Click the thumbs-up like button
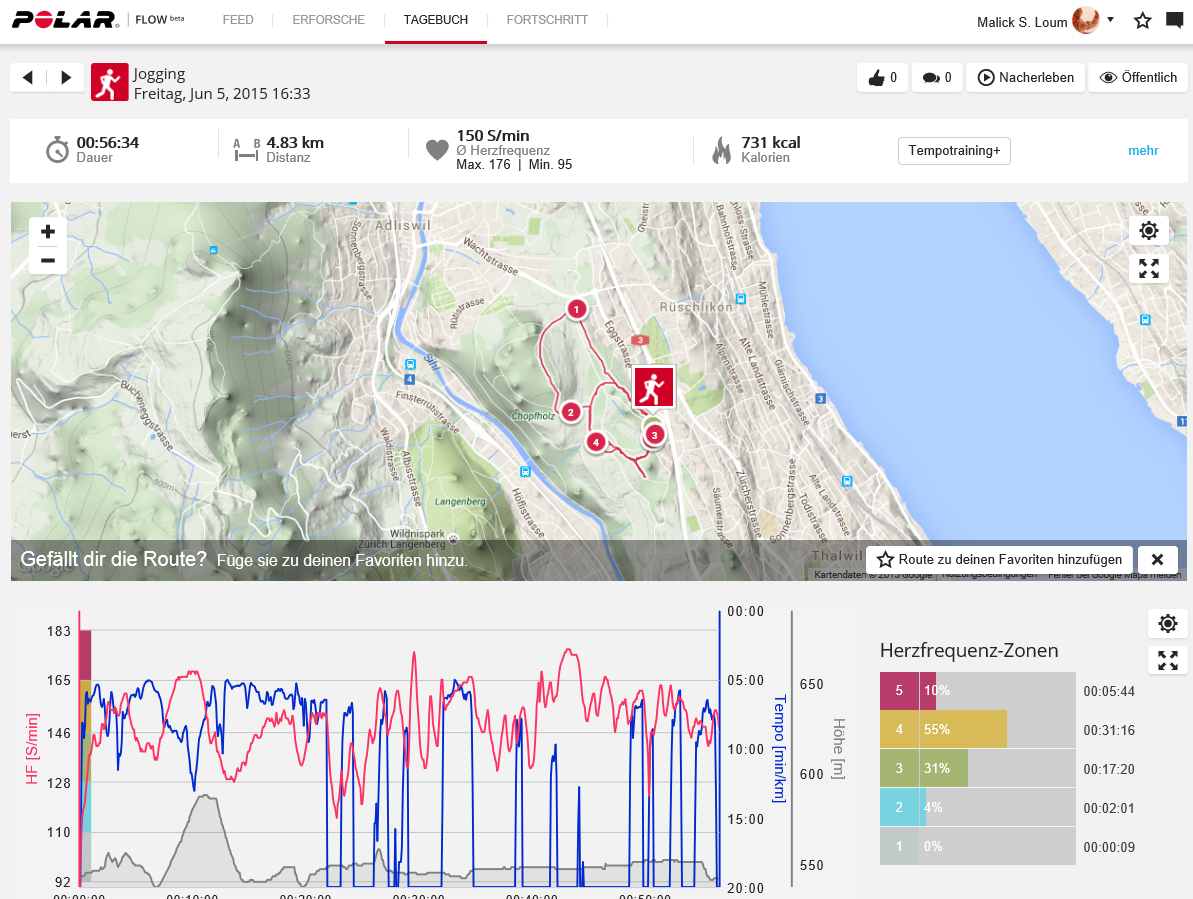The height and width of the screenshot is (899, 1193). (882, 78)
